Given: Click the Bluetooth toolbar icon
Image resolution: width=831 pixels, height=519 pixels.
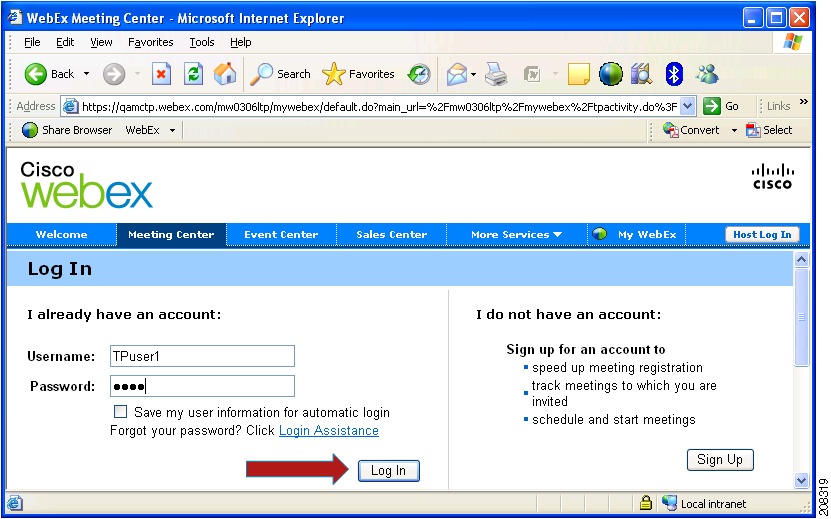Looking at the screenshot, I should (x=674, y=74).
